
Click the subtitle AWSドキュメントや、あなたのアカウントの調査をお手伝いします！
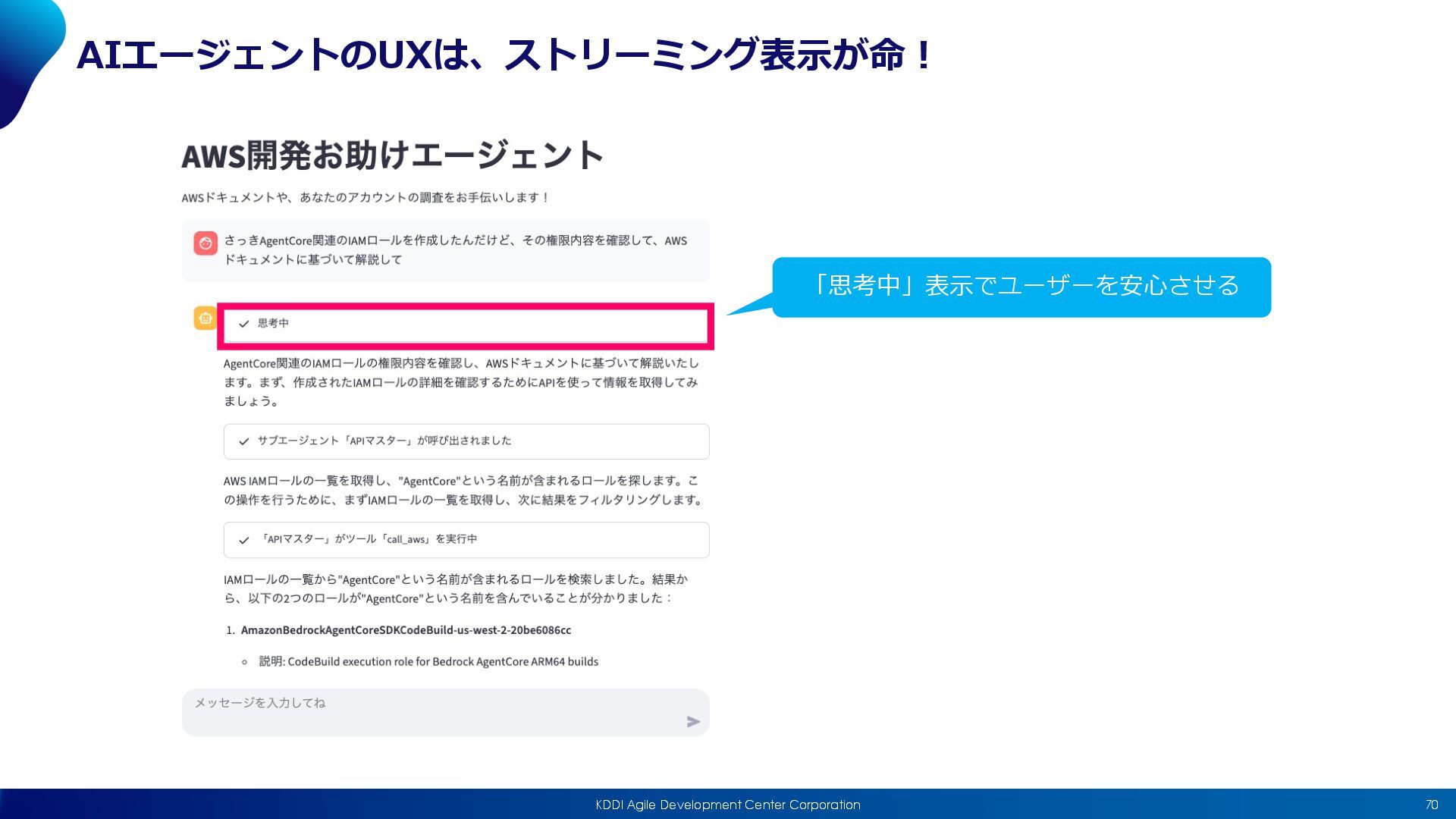coord(366,198)
